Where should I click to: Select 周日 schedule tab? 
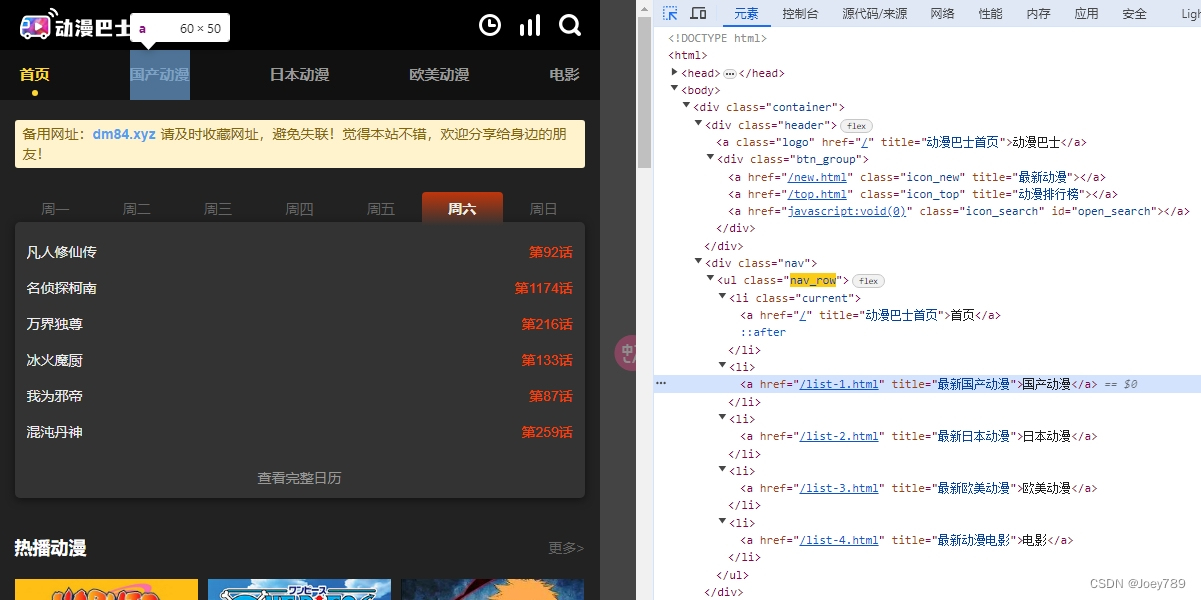click(x=544, y=208)
